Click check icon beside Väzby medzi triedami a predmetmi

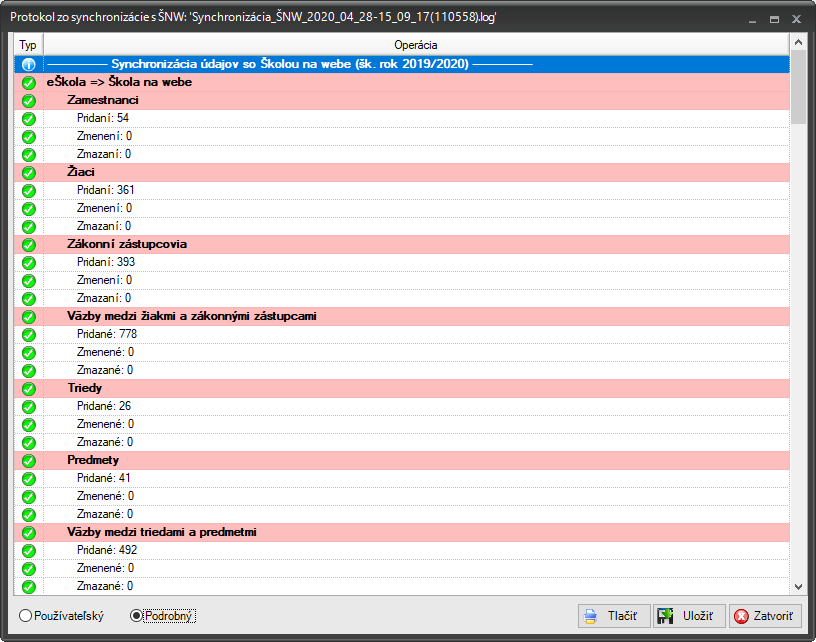click(x=29, y=533)
